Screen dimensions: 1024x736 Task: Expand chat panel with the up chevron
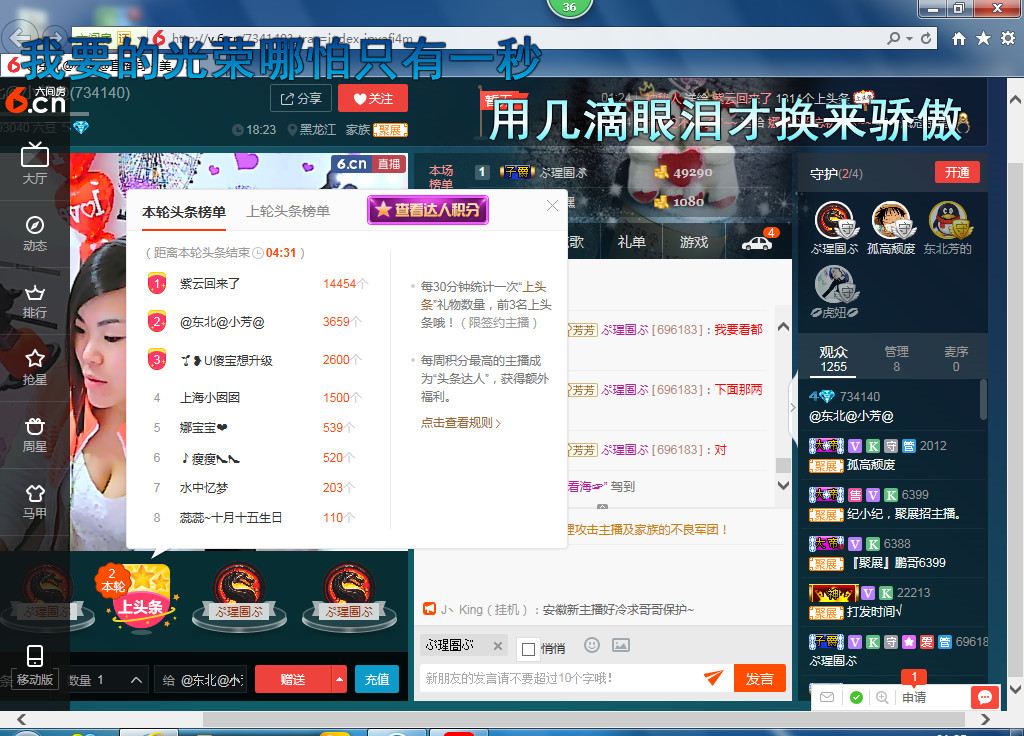(783, 327)
